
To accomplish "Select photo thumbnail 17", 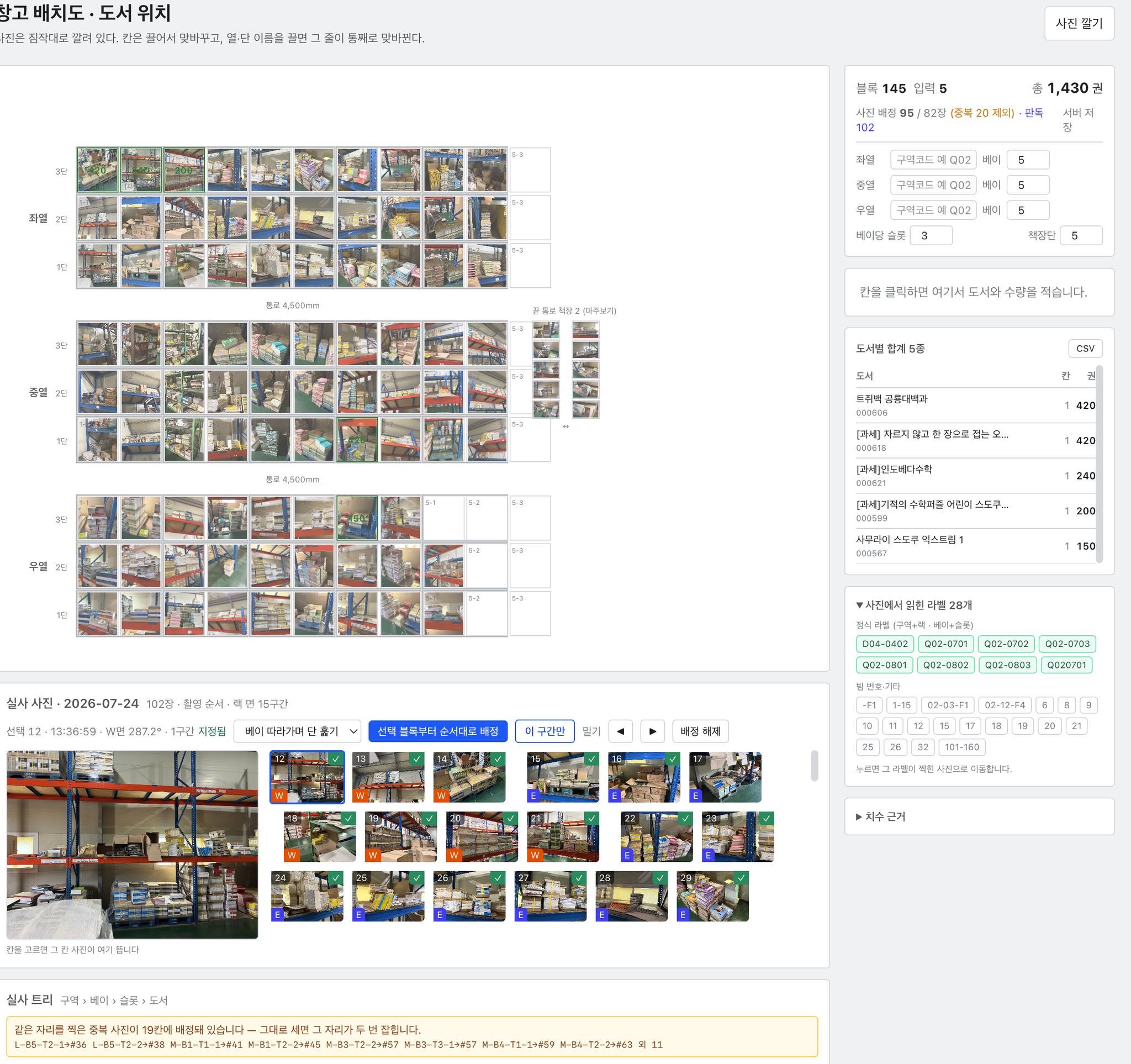I will pyautogui.click(x=725, y=777).
